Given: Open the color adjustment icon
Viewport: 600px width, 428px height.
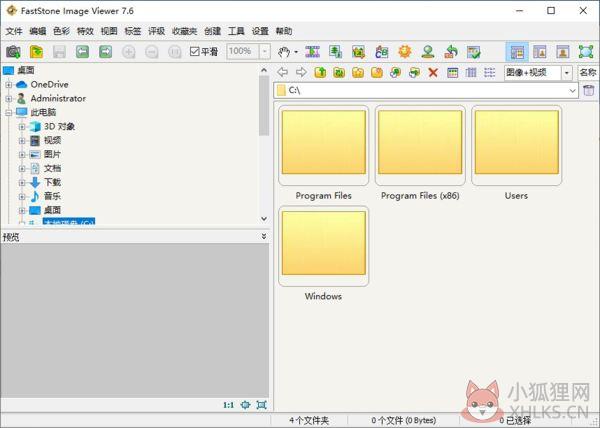Looking at the screenshot, I should (x=382, y=52).
